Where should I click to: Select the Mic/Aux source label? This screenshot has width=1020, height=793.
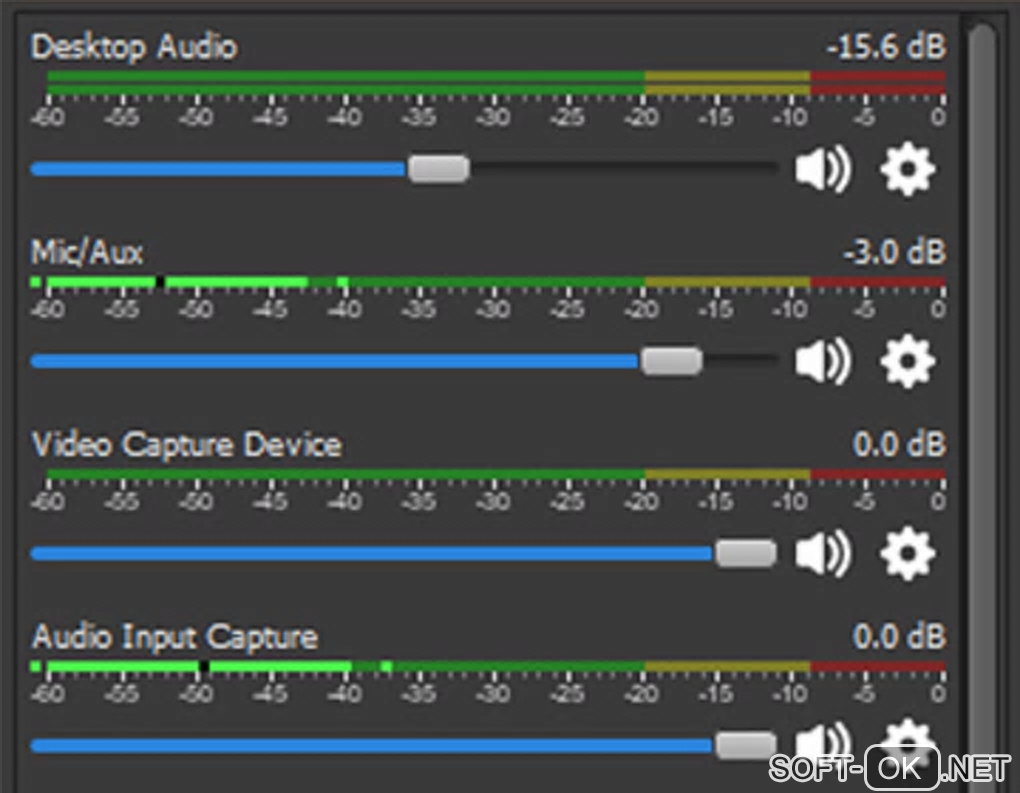tap(87, 251)
